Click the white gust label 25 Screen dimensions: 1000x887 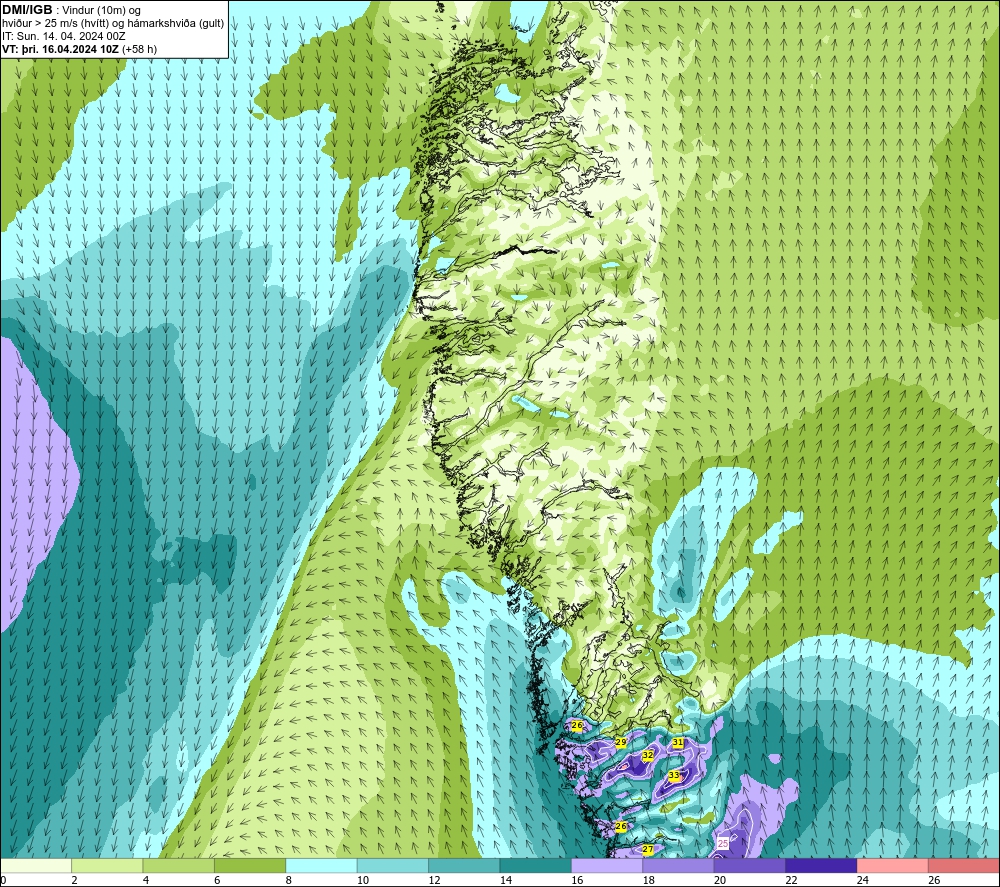723,843
